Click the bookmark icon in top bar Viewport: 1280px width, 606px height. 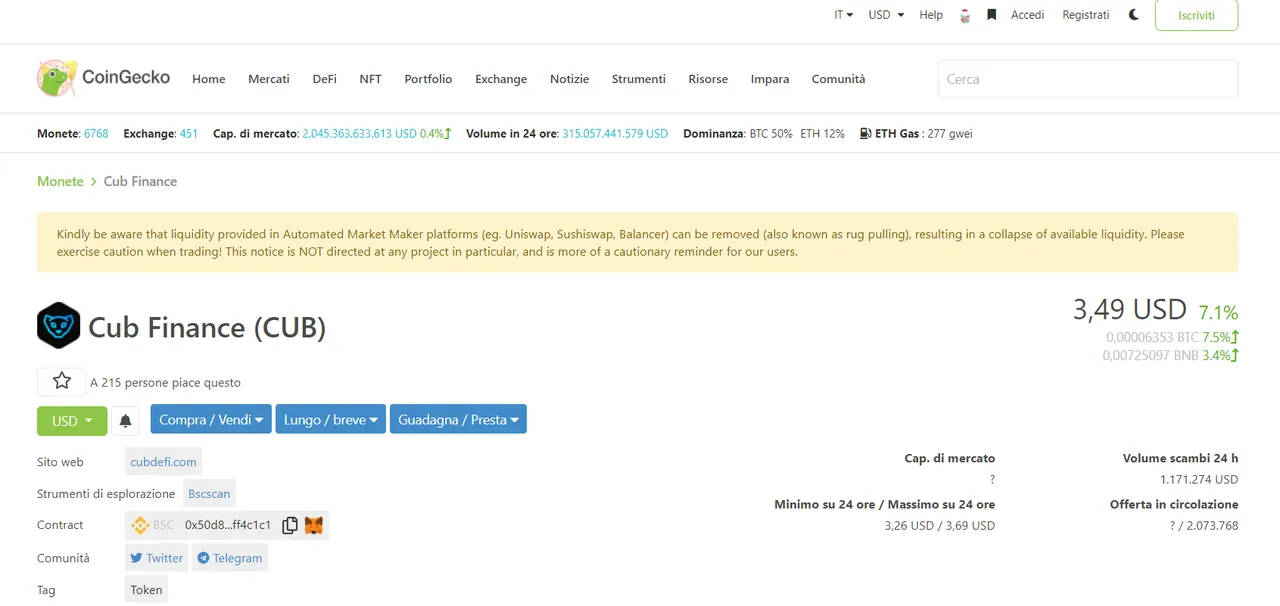coord(991,15)
